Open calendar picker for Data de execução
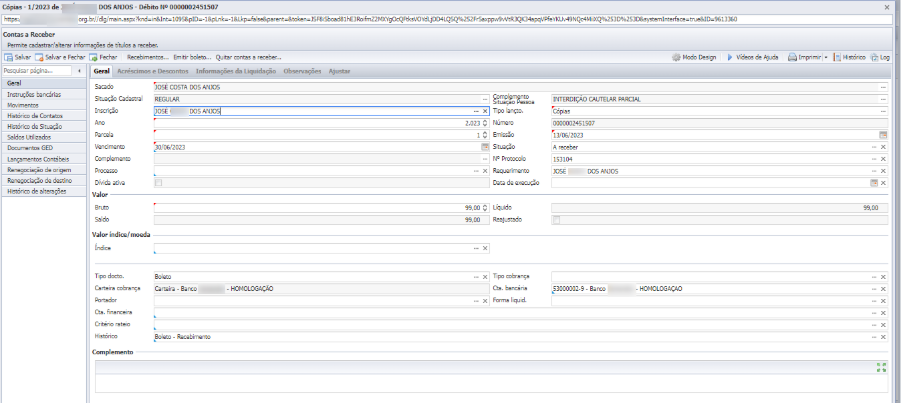The image size is (901, 403). point(874,183)
